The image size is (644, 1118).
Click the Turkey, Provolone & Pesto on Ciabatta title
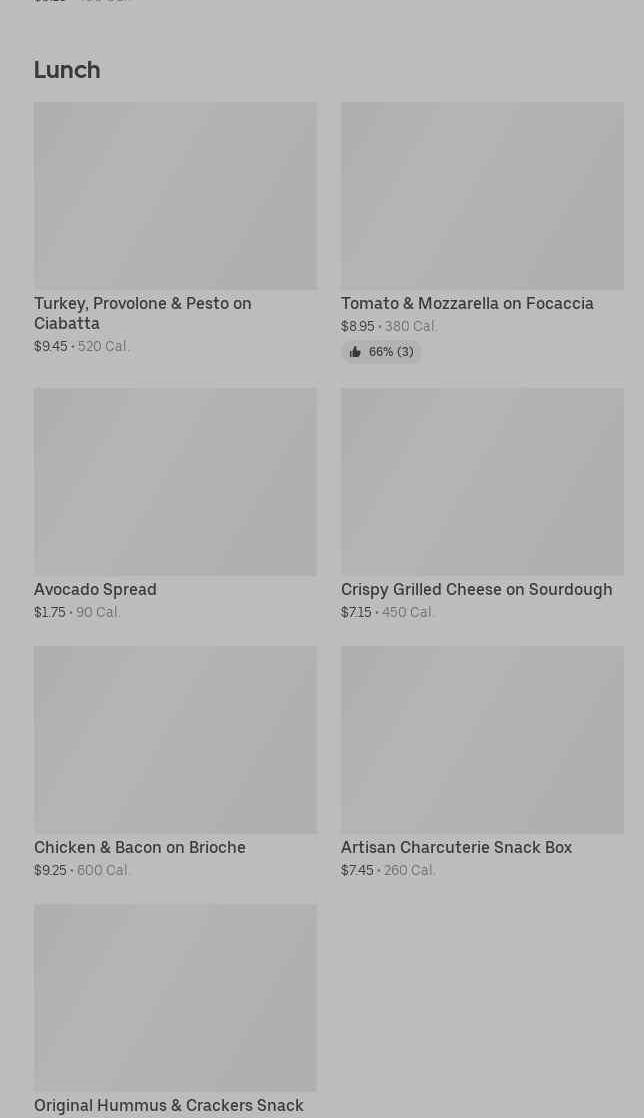142,313
